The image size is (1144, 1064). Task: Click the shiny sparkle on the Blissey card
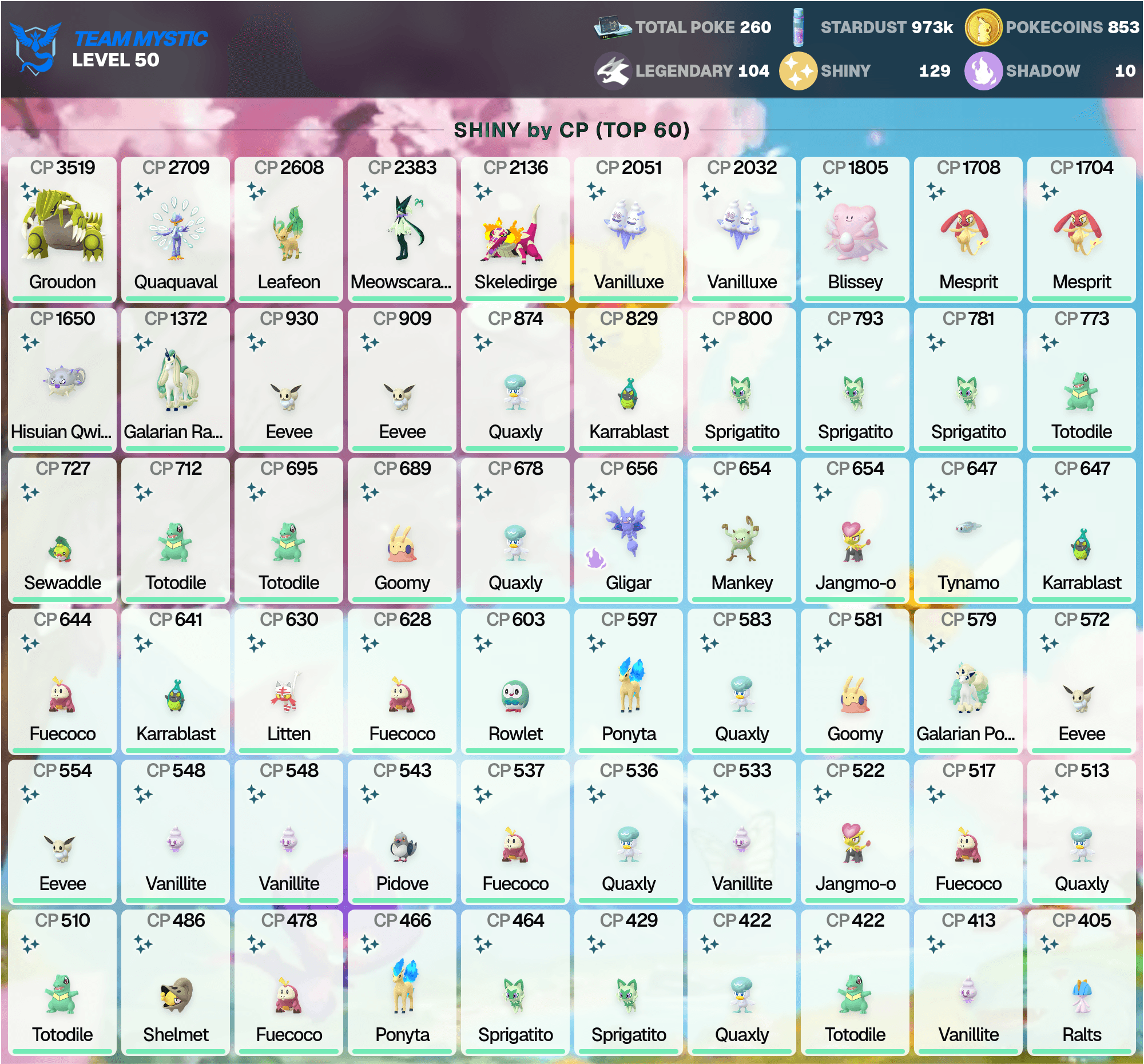point(823,191)
